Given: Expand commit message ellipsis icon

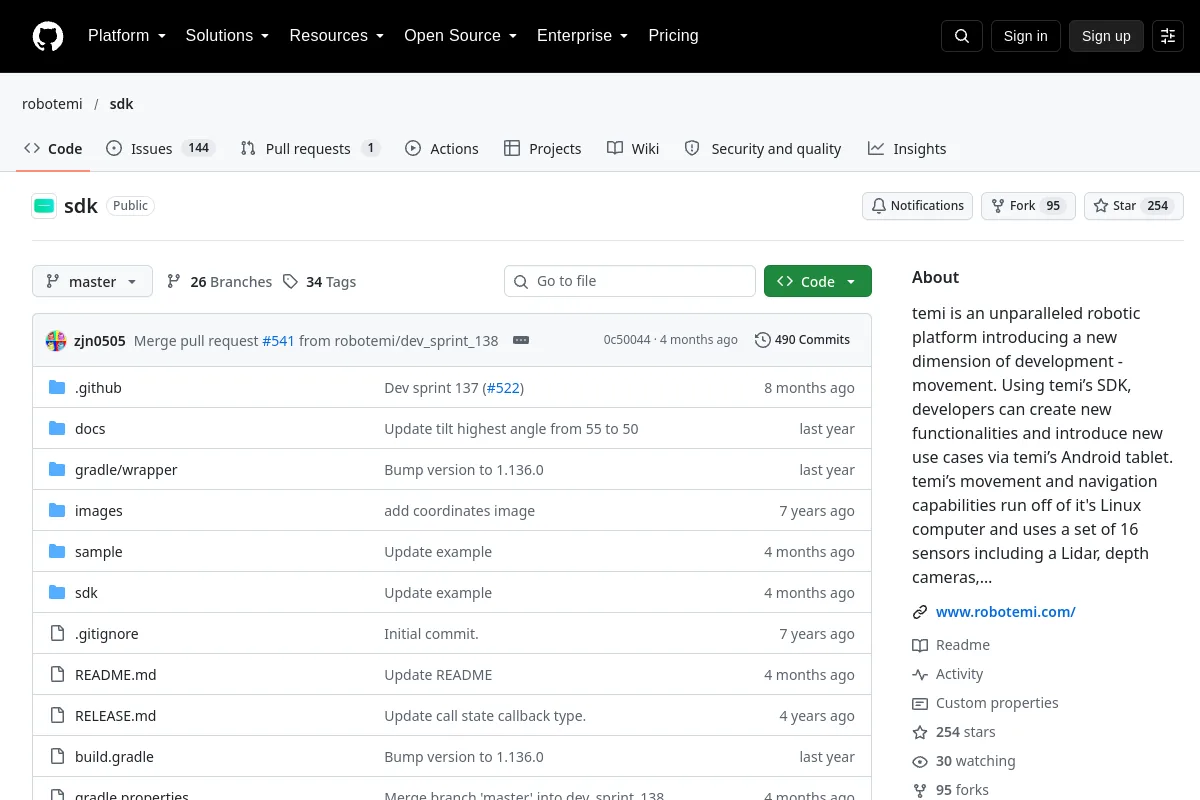Looking at the screenshot, I should (x=521, y=340).
